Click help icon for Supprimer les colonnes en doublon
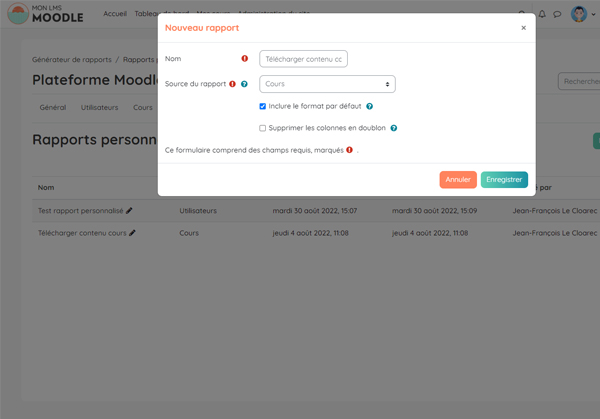 coord(394,128)
